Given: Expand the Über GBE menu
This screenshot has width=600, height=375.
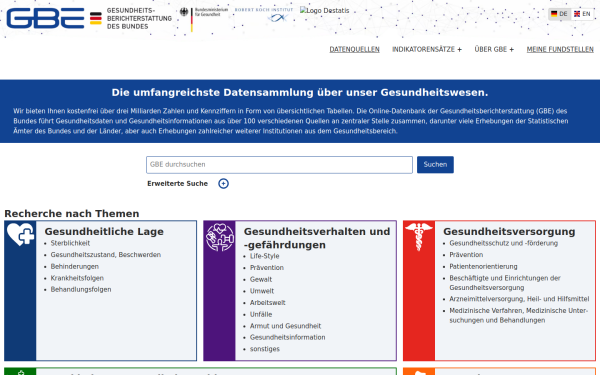Looking at the screenshot, I should pyautogui.click(x=494, y=49).
